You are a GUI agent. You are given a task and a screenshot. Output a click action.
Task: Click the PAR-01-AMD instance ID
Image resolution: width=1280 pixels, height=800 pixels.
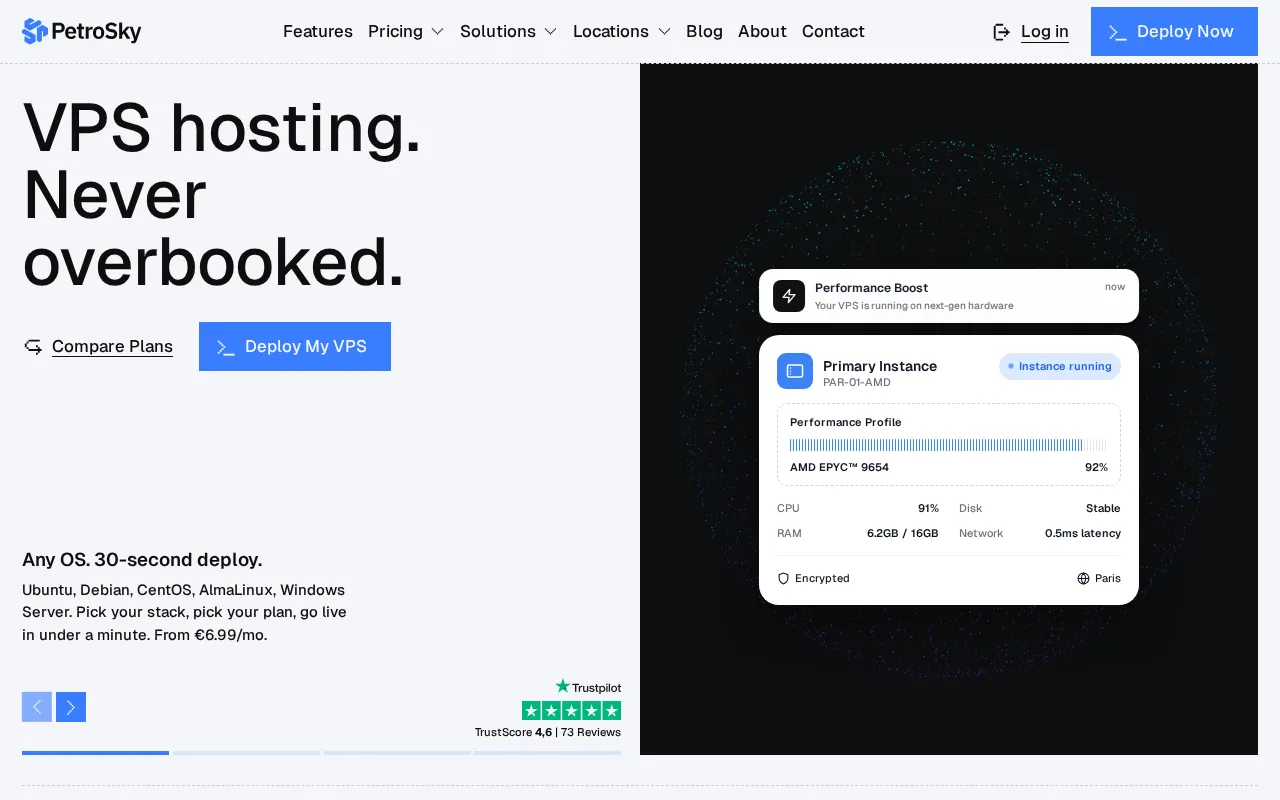[x=857, y=382]
